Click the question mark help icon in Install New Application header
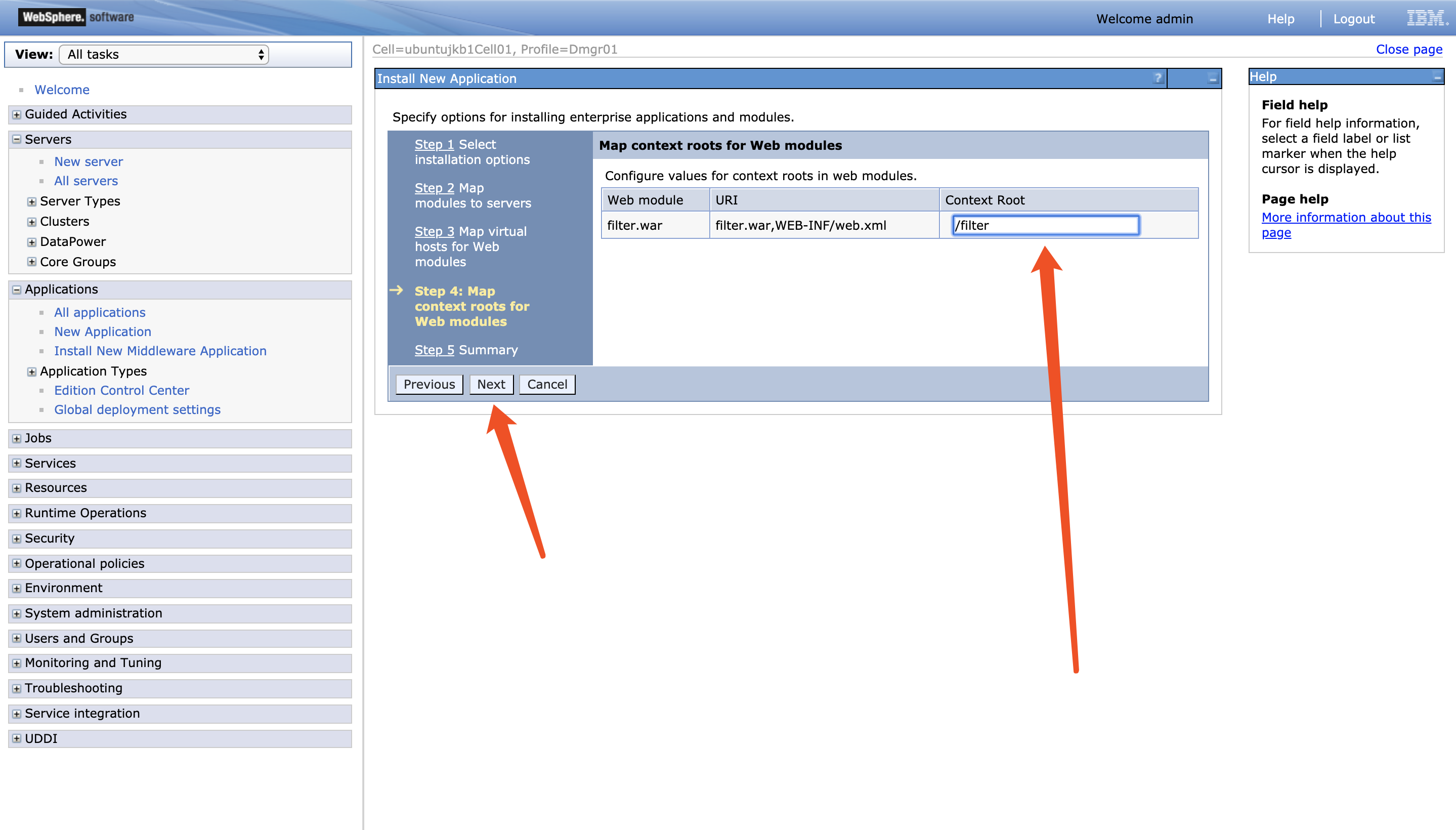This screenshot has height=830, width=1456. [x=1158, y=78]
